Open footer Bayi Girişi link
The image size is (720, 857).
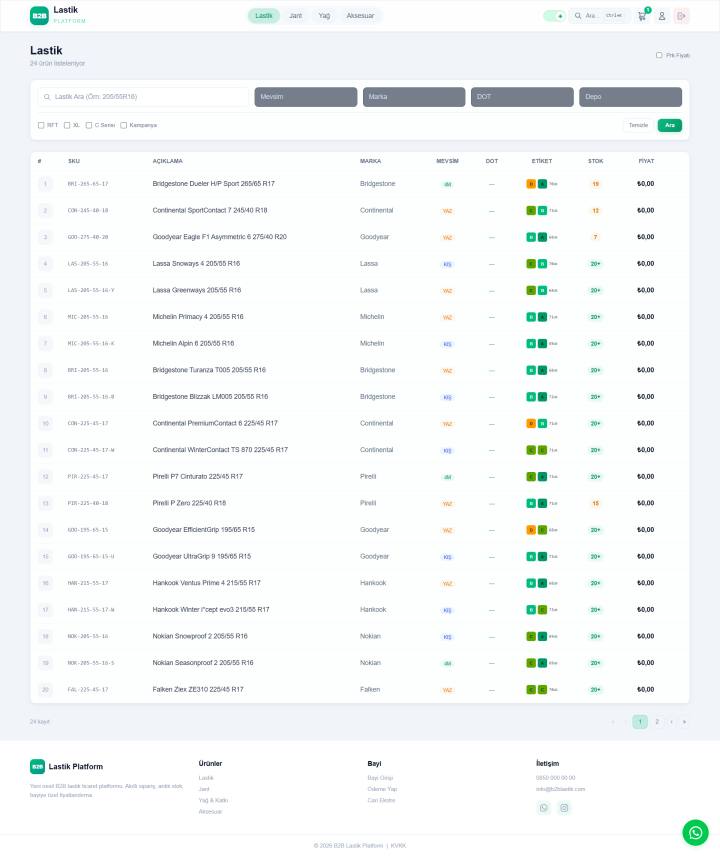tap(380, 778)
